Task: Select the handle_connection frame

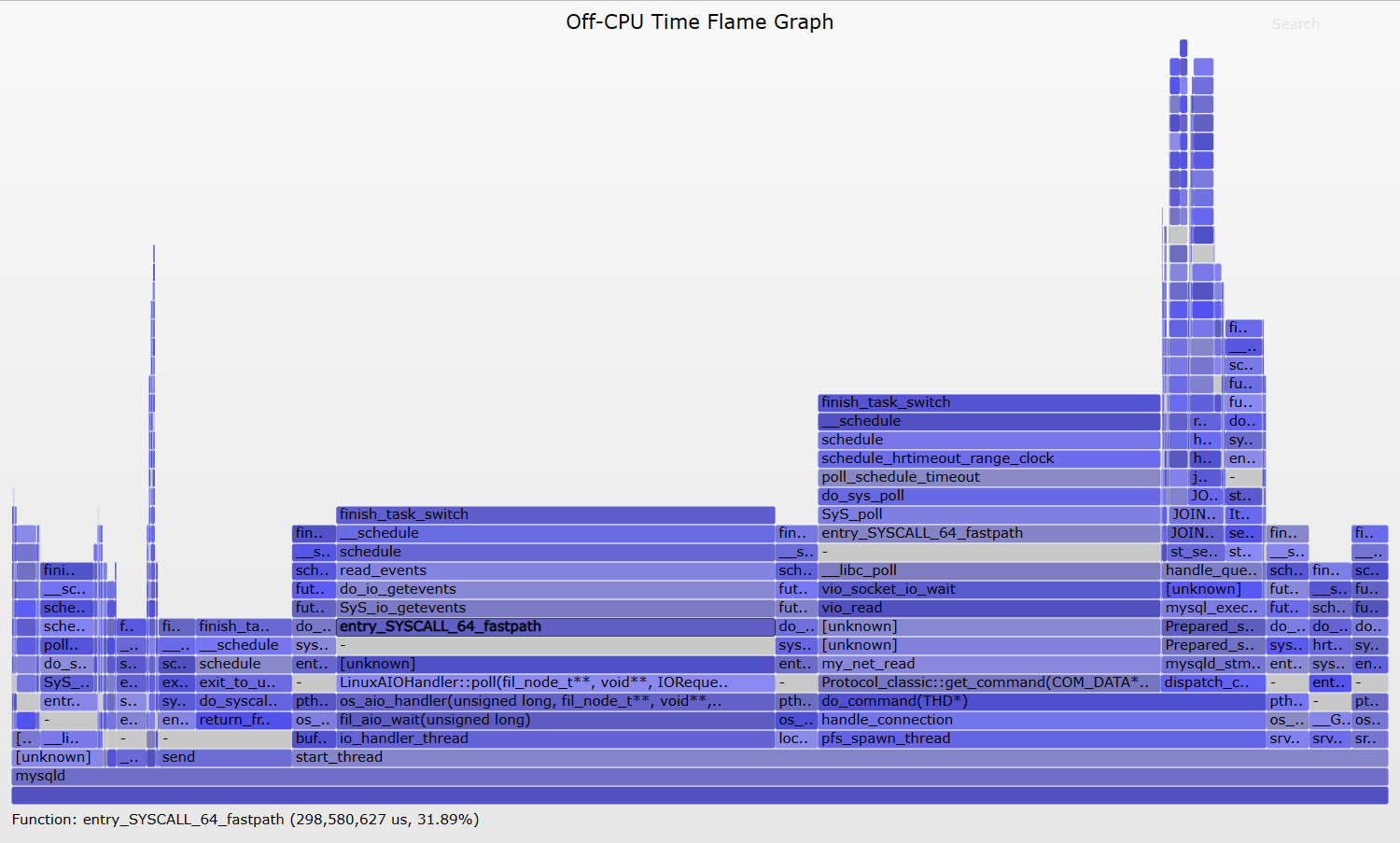Action: (1042, 720)
